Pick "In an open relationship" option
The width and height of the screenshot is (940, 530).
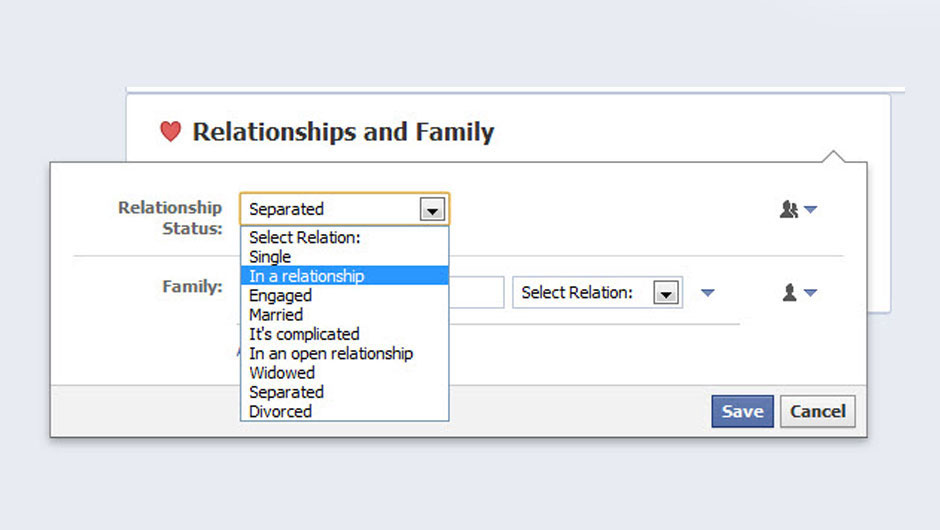[x=331, y=353]
